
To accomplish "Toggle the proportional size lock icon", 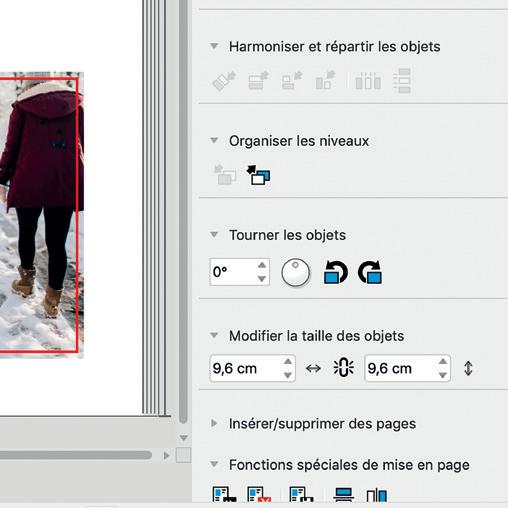I will 344,368.
